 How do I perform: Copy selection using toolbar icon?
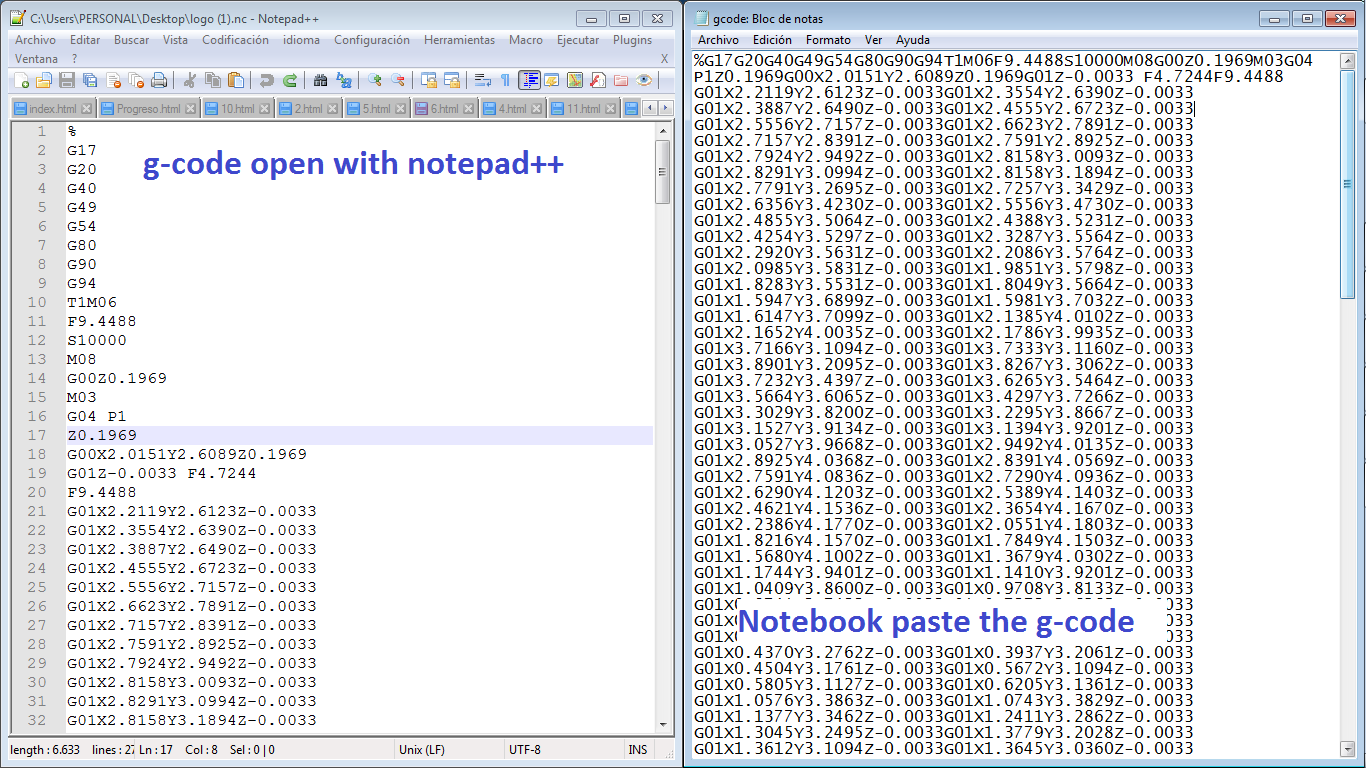[x=213, y=80]
